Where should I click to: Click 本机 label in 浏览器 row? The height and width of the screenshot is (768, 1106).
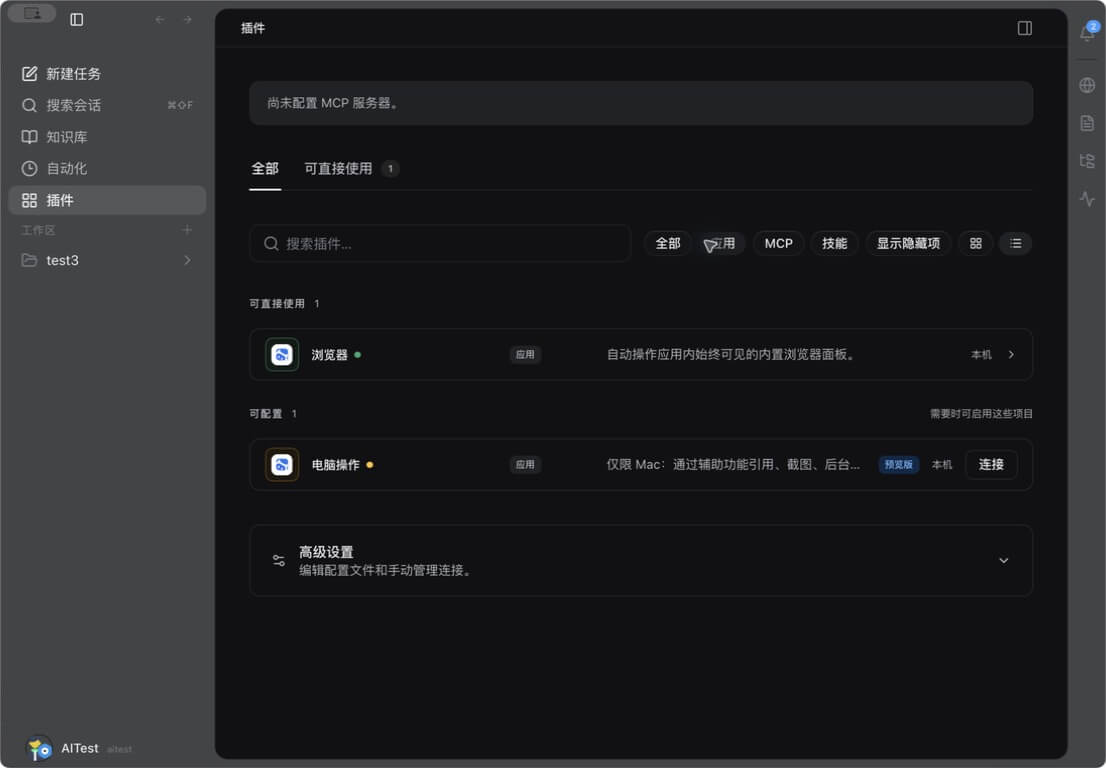pos(981,355)
